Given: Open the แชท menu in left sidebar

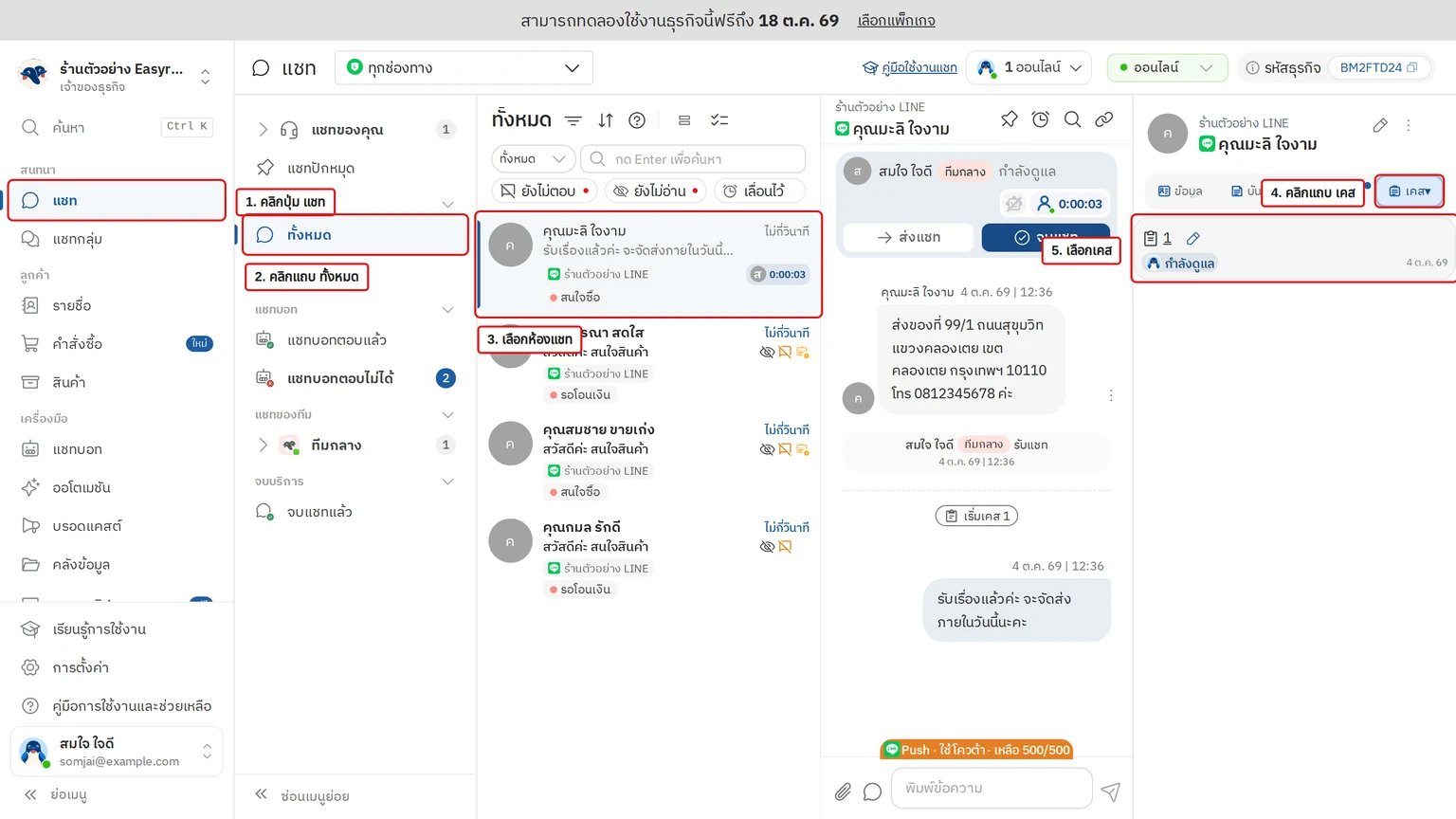Looking at the screenshot, I should click(x=117, y=200).
